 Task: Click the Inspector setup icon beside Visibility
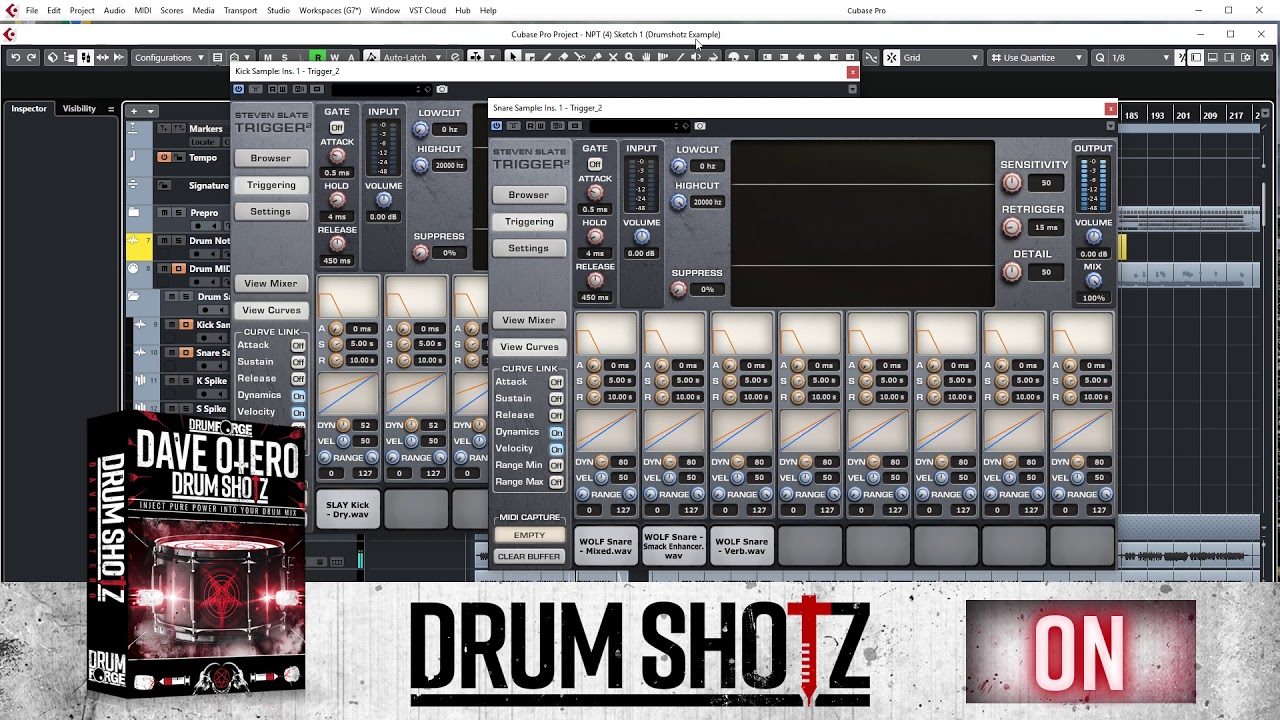click(x=111, y=108)
